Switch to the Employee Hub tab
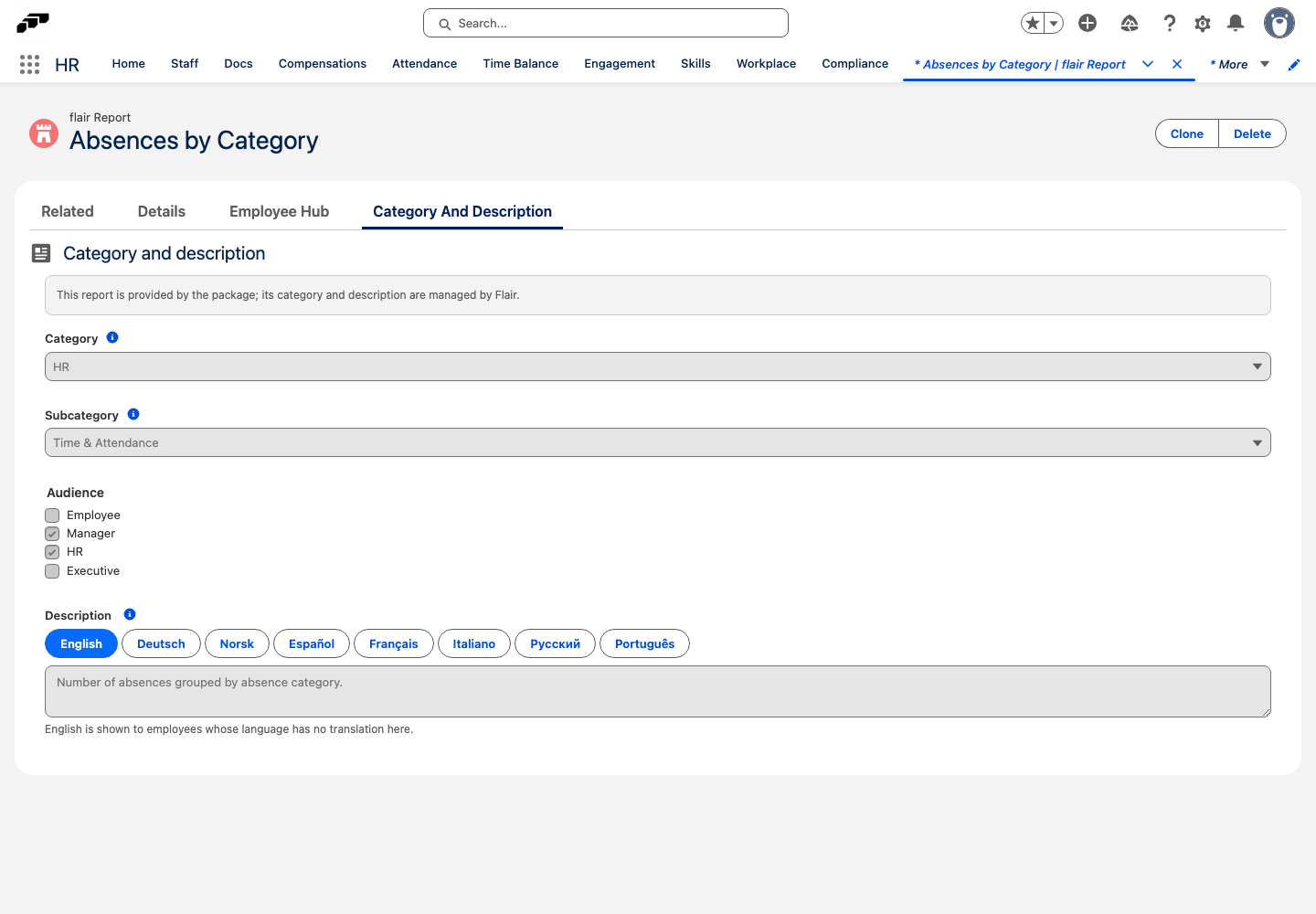Screen dimensions: 1316x914 tap(280, 211)
